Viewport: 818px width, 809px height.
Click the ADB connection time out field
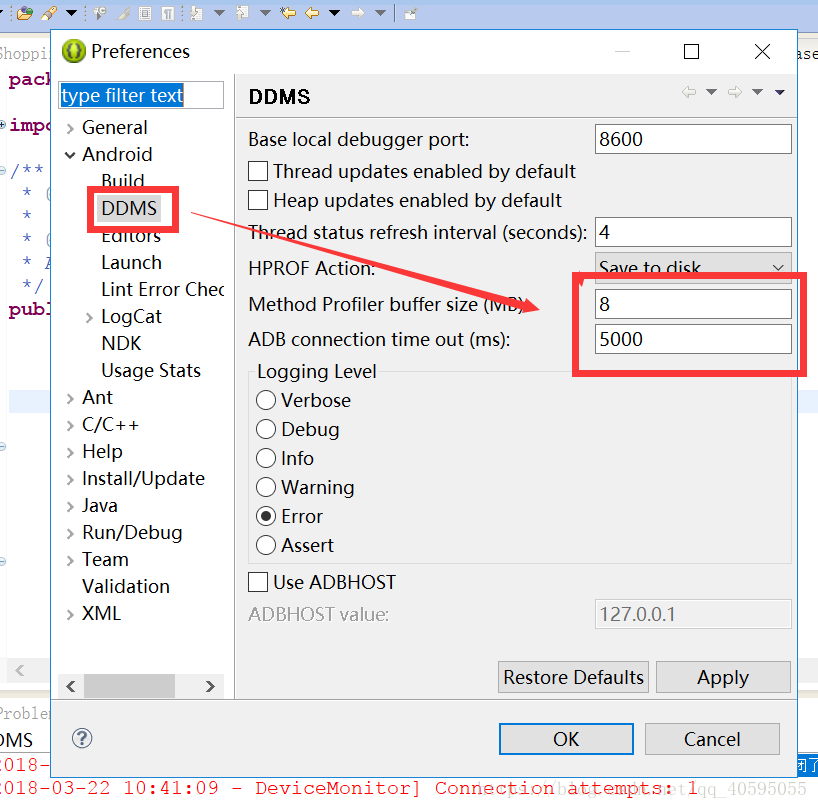click(x=693, y=339)
